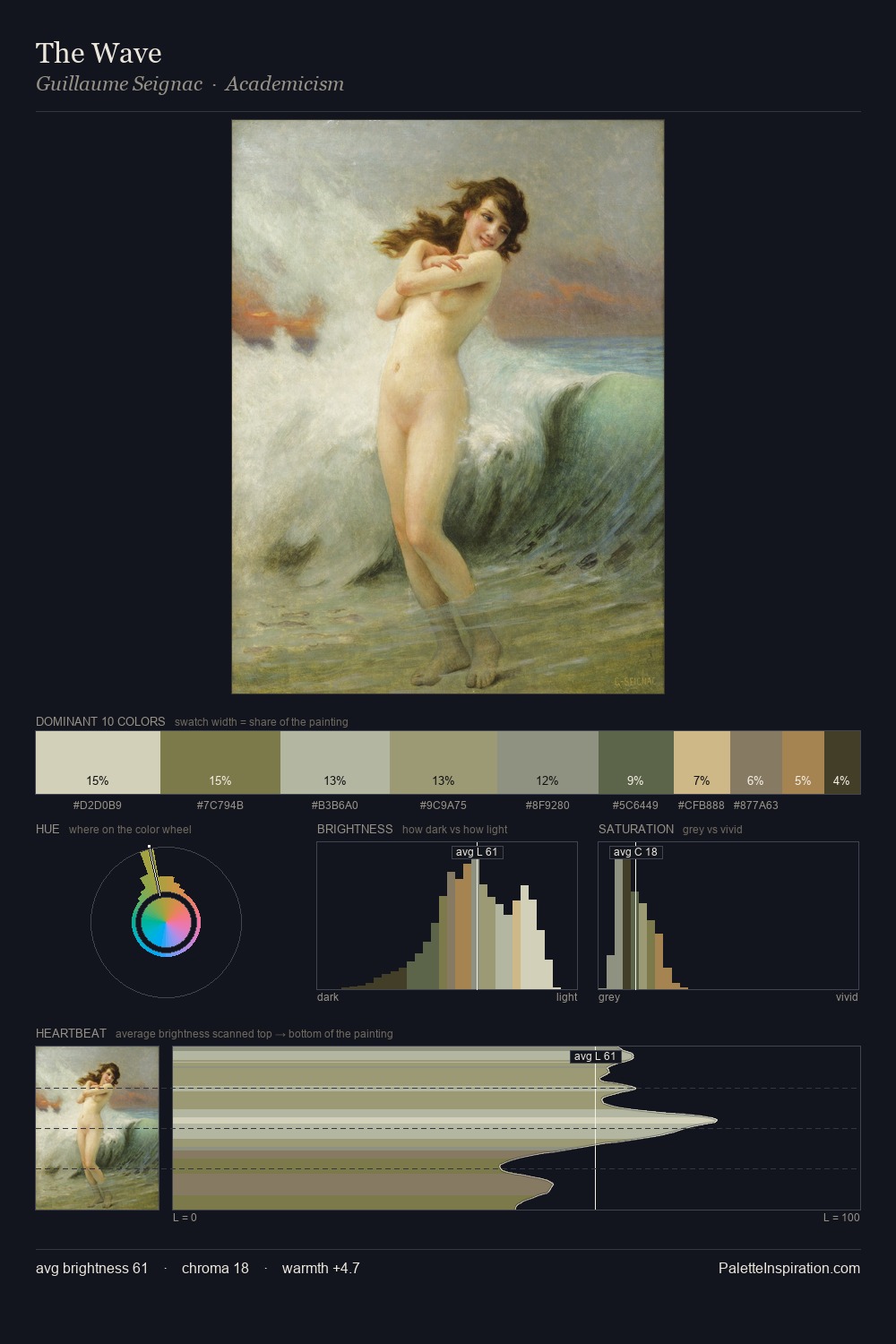Click 'chroma 18' footer text
896x1344 pixels.
(x=215, y=1268)
